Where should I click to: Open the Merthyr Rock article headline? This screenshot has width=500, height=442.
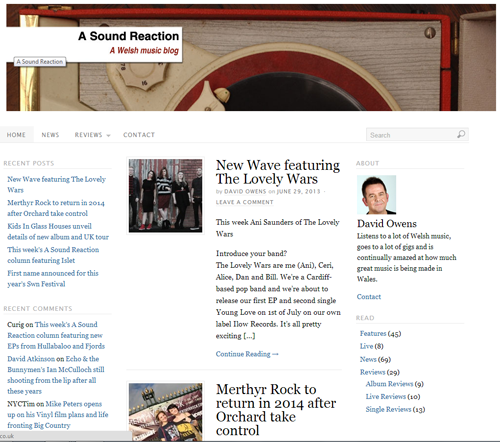click(276, 410)
